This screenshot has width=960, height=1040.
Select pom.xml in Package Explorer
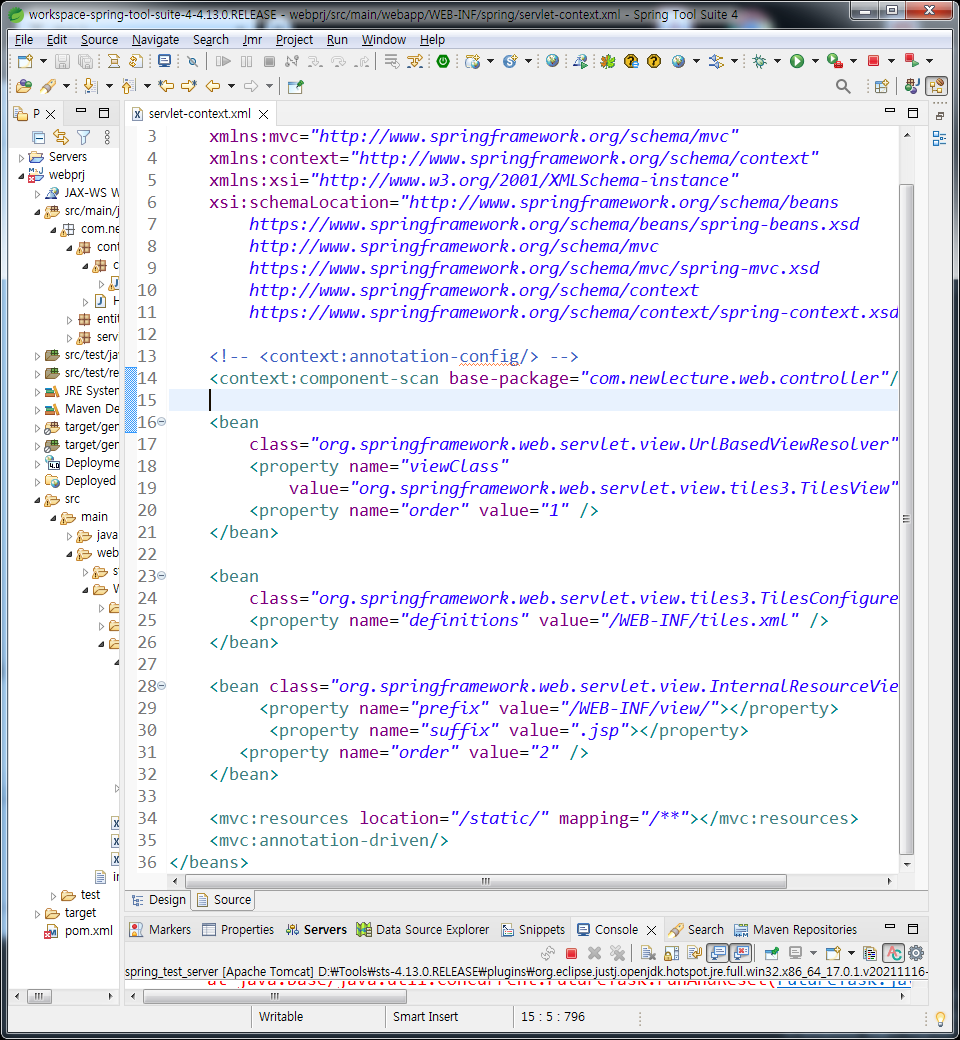tap(78, 931)
